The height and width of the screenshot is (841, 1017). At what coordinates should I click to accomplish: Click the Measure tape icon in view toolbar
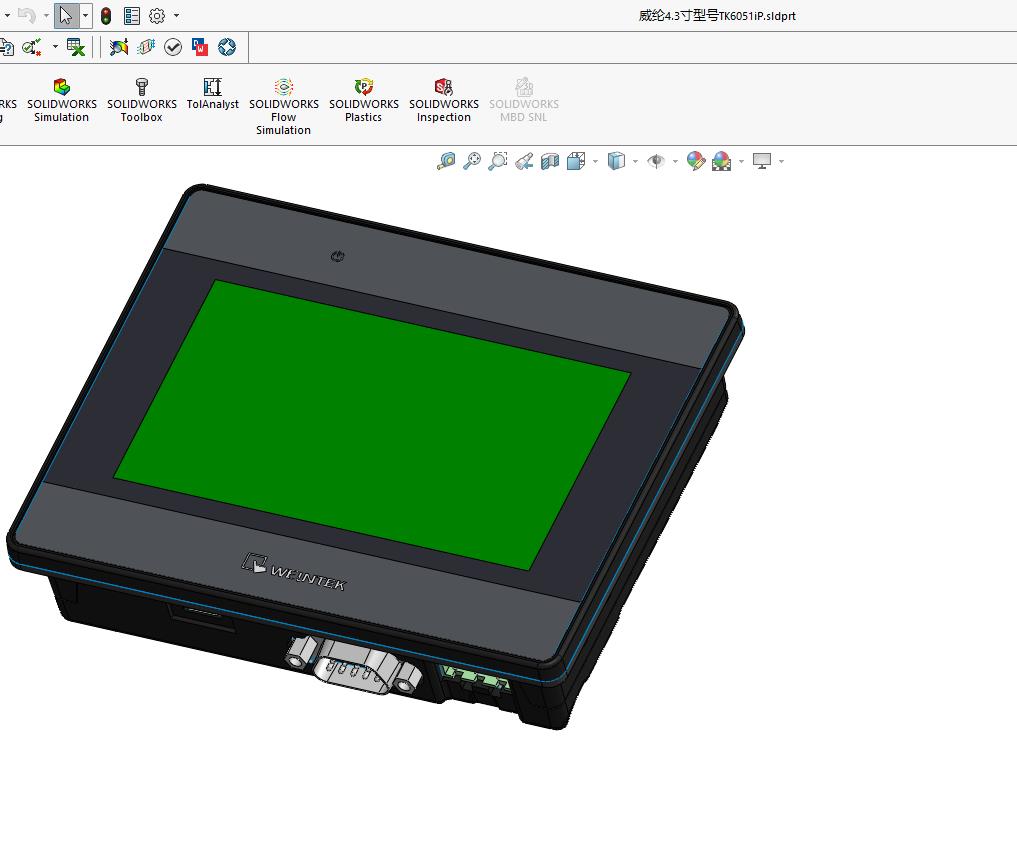tap(446, 161)
